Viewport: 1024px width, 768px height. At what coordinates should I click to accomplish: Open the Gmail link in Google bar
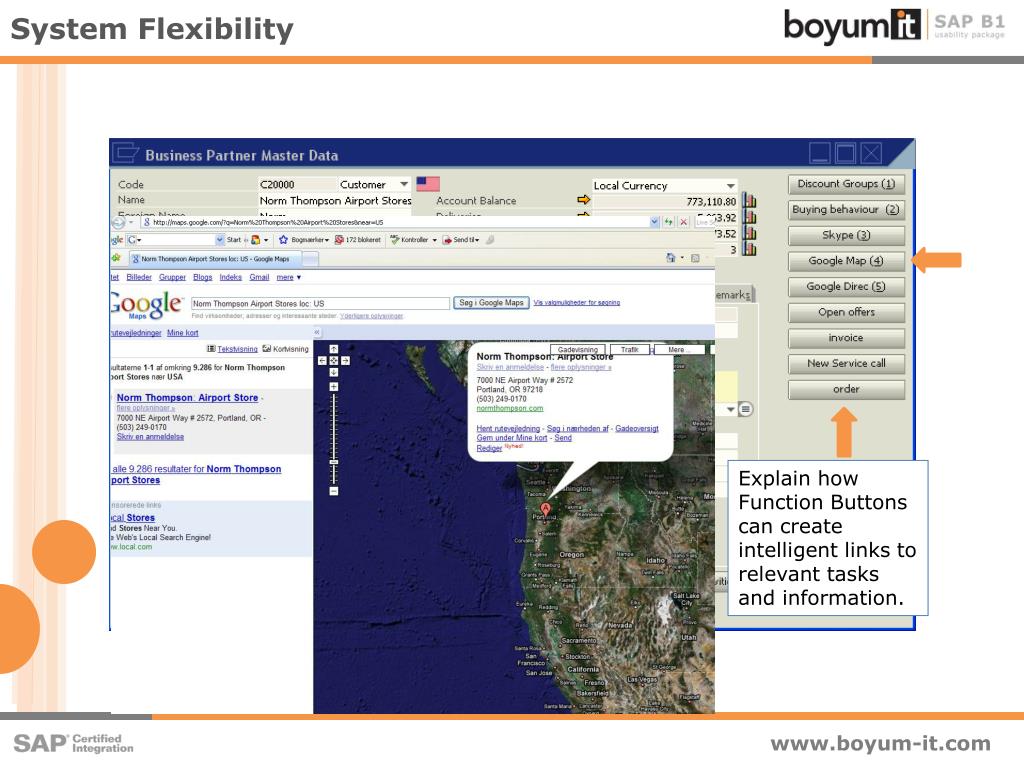(259, 277)
